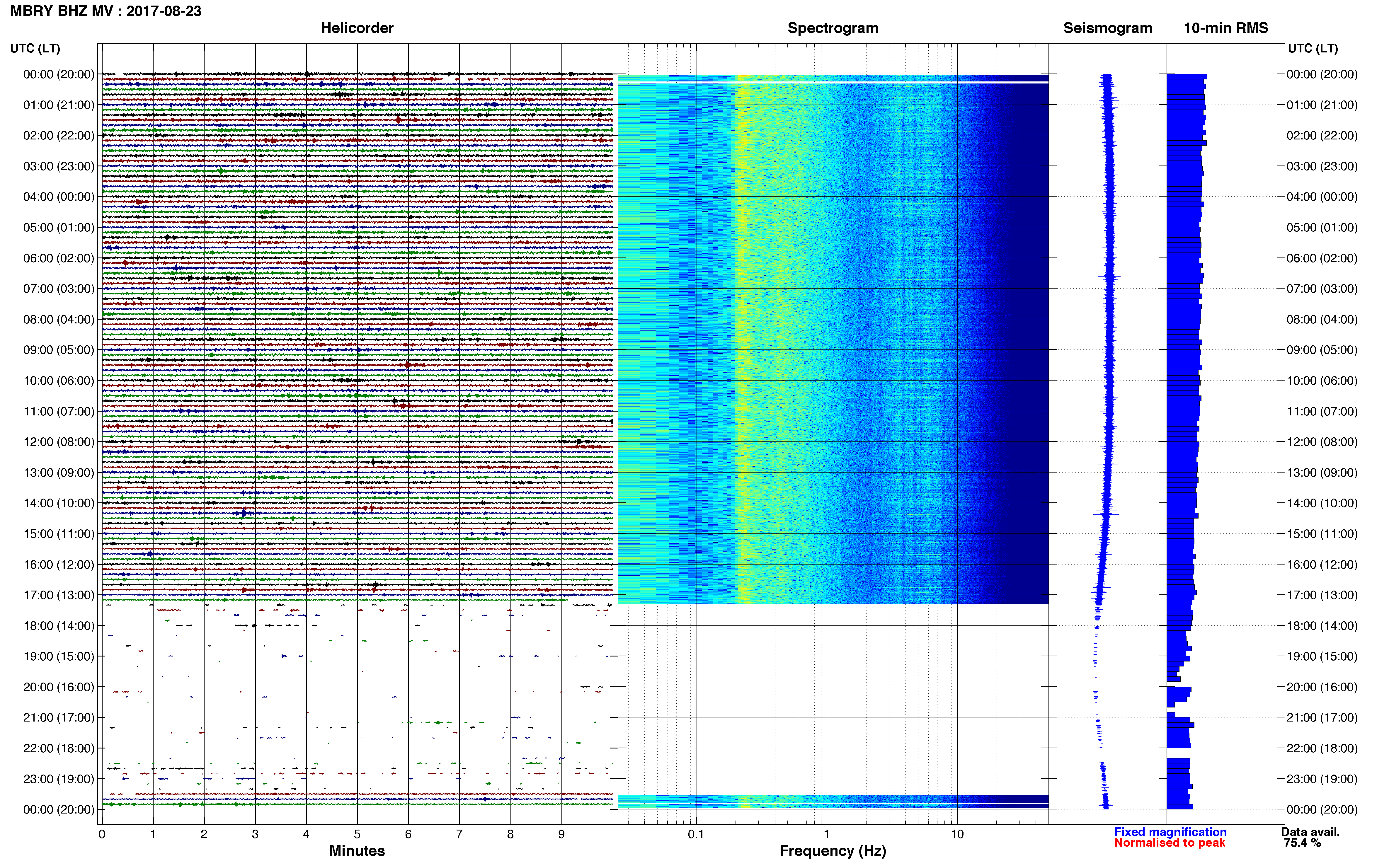Image resolution: width=1389 pixels, height=868 pixels.
Task: Click the 1 tick on the Minutes axis
Action: pos(153,834)
